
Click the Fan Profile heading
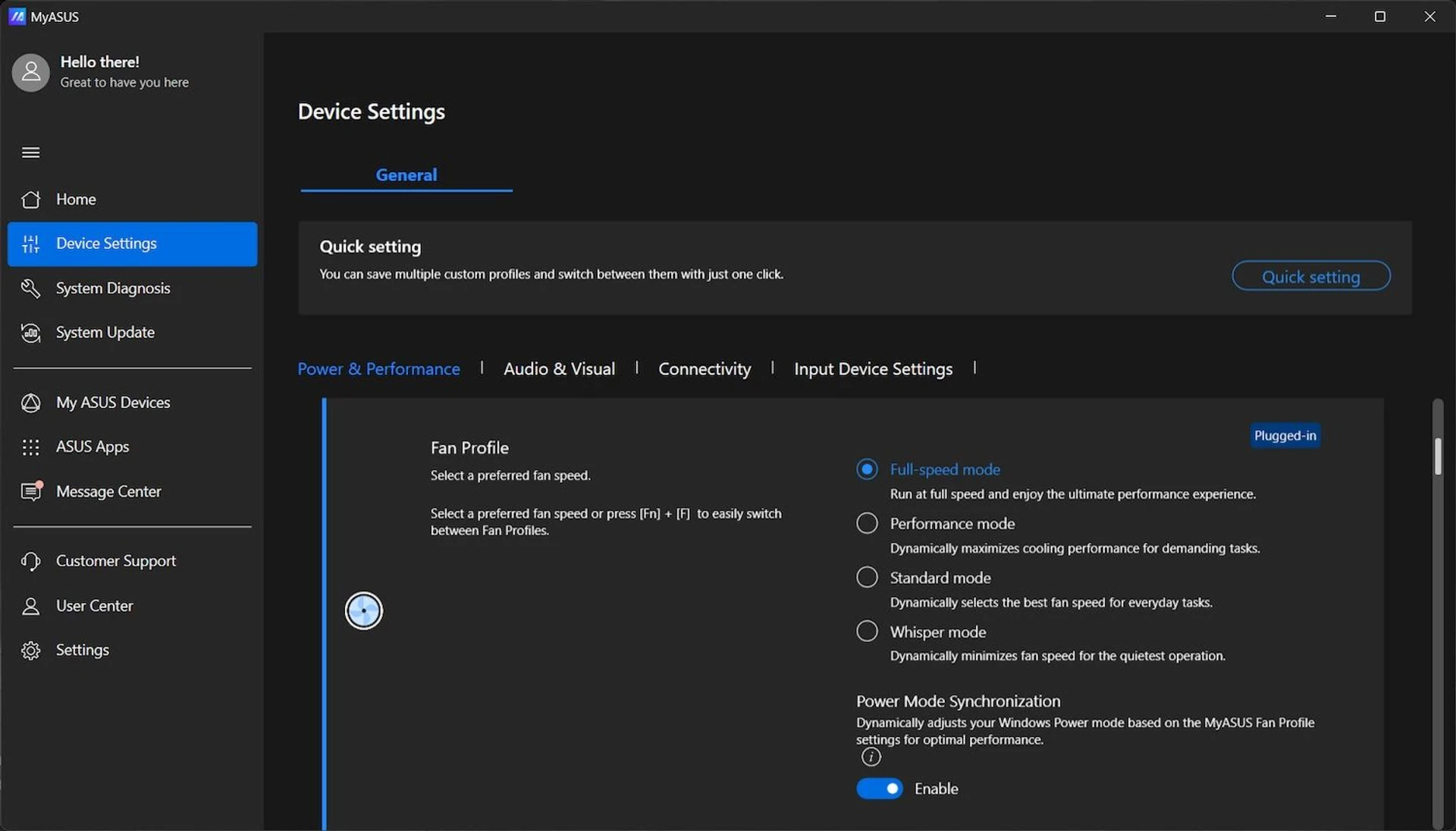point(469,447)
